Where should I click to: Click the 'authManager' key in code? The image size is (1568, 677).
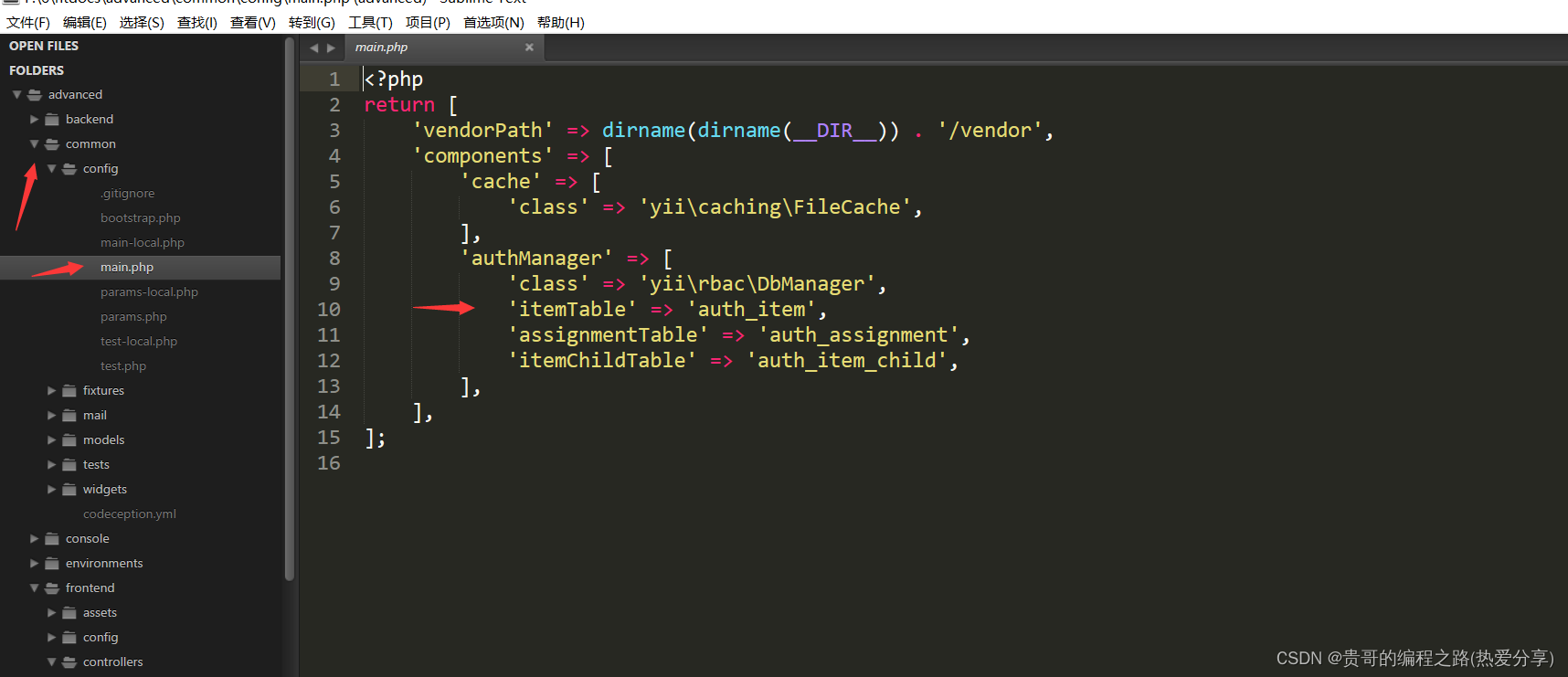pyautogui.click(x=536, y=259)
